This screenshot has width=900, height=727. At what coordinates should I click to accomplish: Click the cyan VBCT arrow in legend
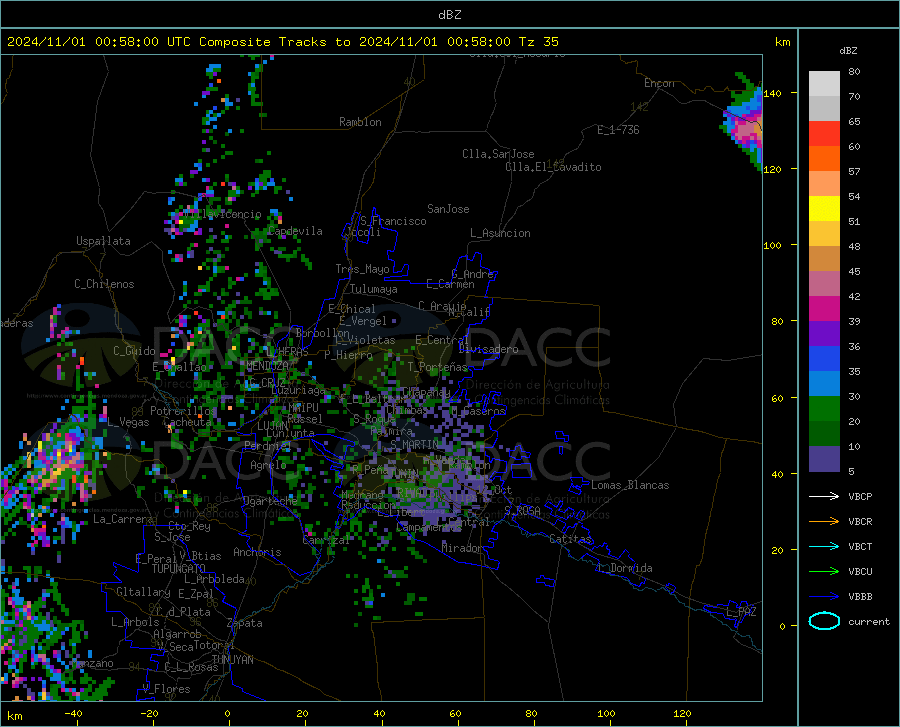point(824,546)
